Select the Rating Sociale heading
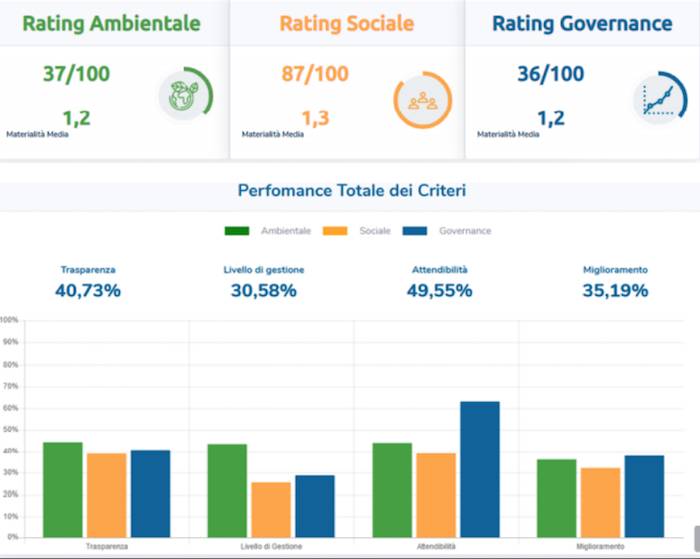The width and height of the screenshot is (700, 559). click(x=347, y=24)
